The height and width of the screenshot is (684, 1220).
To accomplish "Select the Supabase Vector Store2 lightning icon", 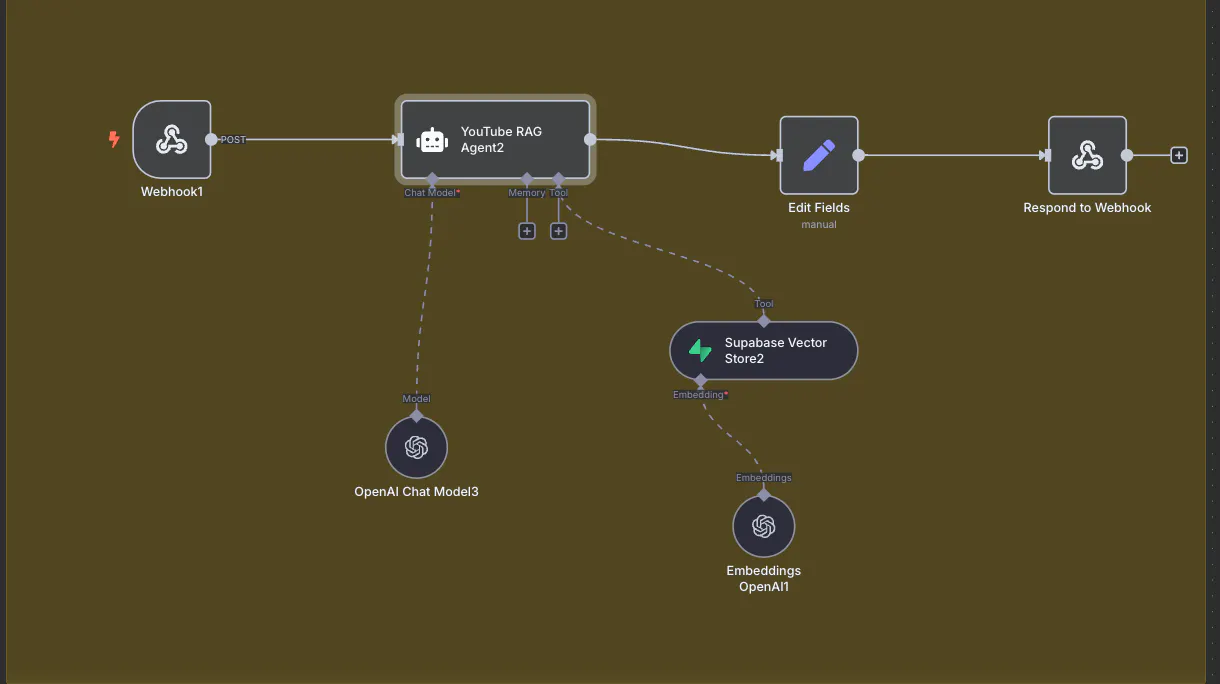I will click(700, 351).
